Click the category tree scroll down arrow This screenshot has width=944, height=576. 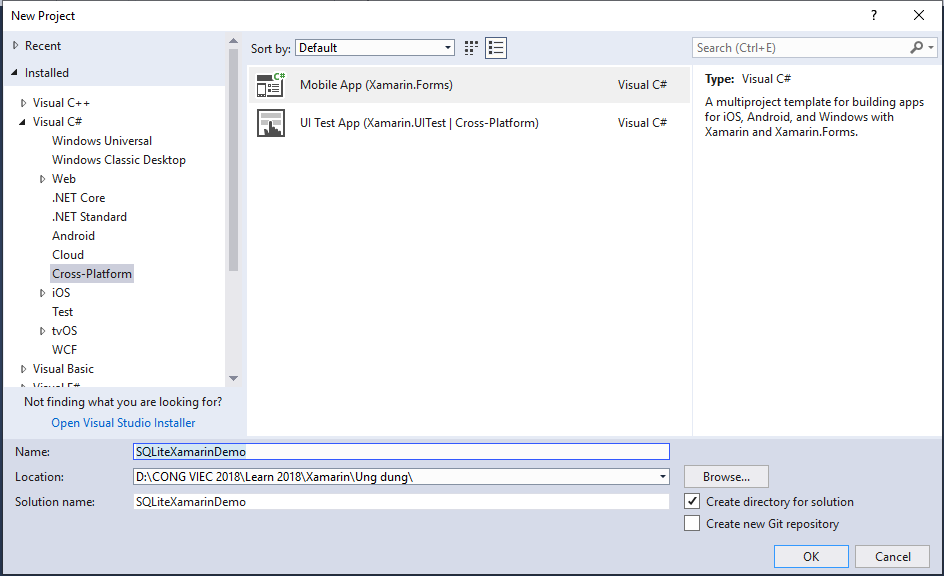(234, 379)
